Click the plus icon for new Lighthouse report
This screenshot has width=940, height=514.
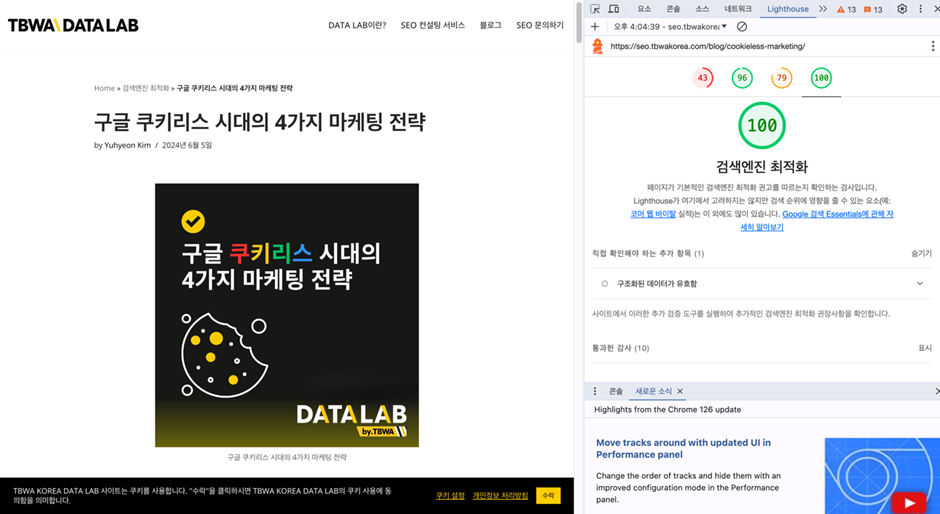595,27
